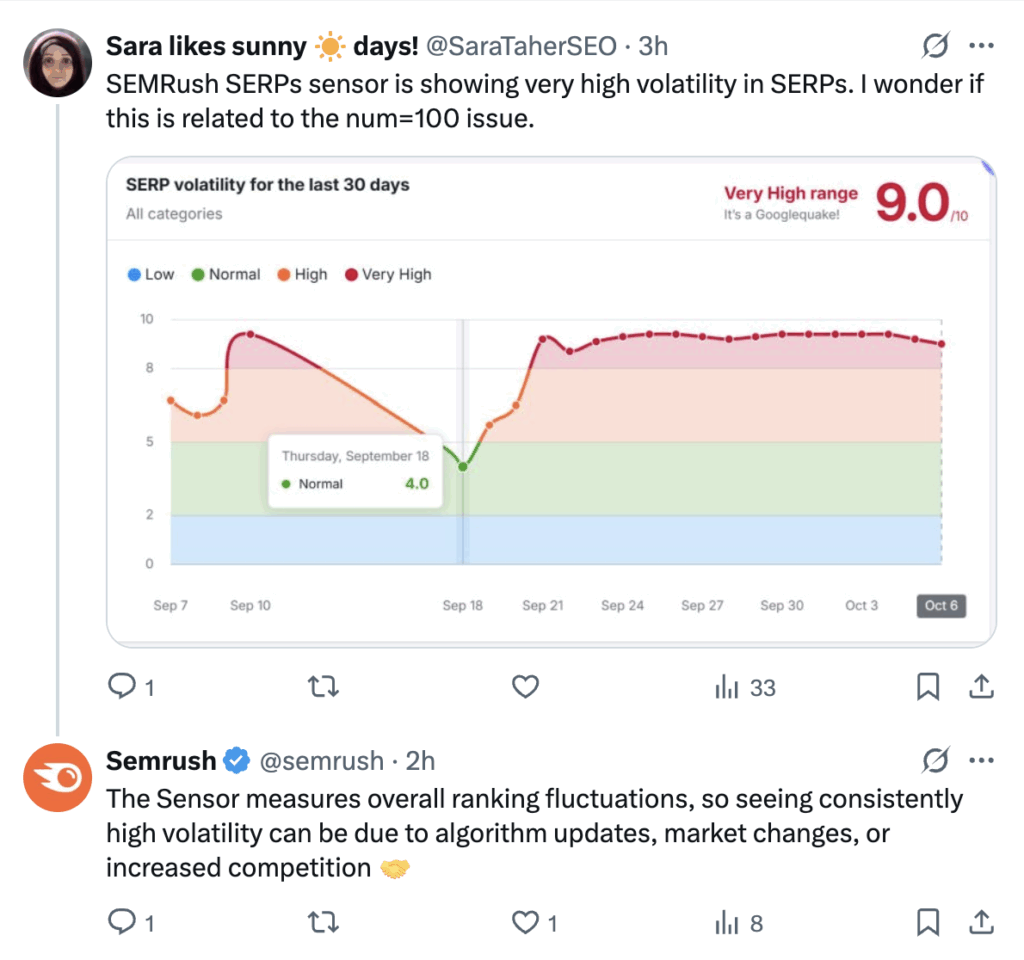
Task: Open more options on Semrush tweet
Action: (x=983, y=761)
